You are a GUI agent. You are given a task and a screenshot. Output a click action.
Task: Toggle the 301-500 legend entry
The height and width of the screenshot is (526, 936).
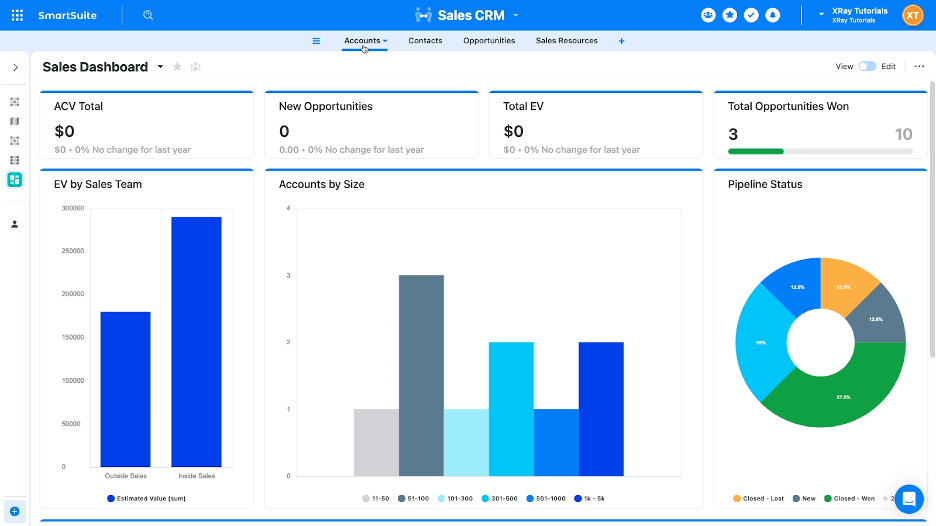(x=500, y=499)
